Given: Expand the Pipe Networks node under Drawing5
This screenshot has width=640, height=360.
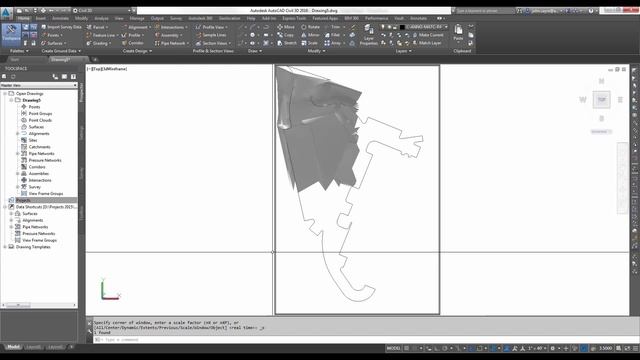Looking at the screenshot, I should [18, 153].
